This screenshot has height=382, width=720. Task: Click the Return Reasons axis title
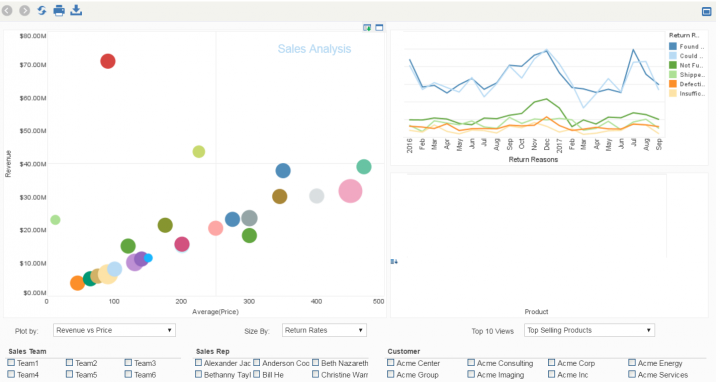(x=533, y=159)
